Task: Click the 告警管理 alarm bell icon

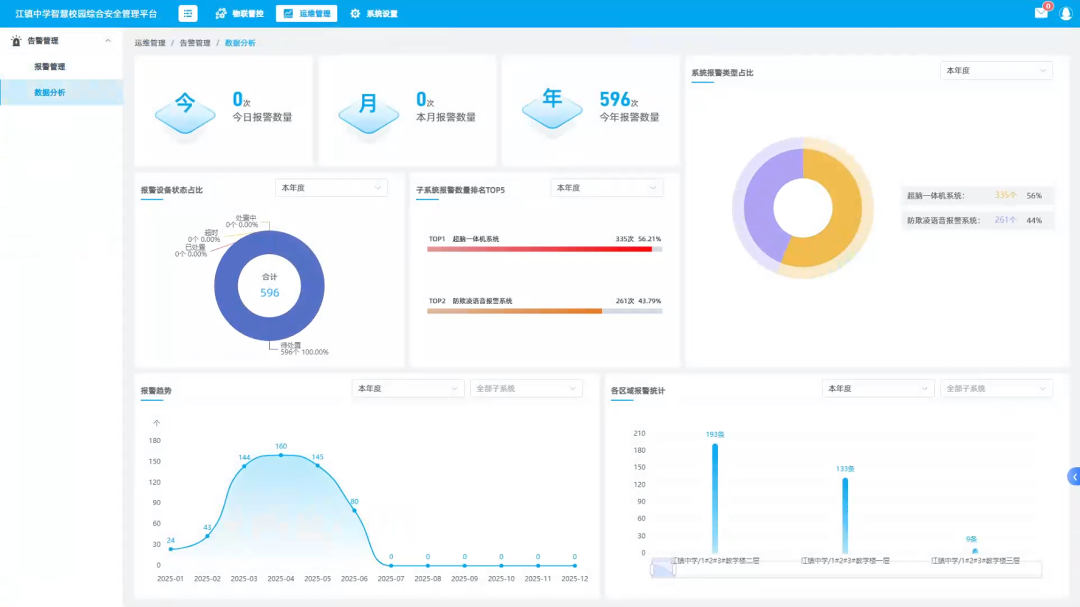Action: pos(16,41)
